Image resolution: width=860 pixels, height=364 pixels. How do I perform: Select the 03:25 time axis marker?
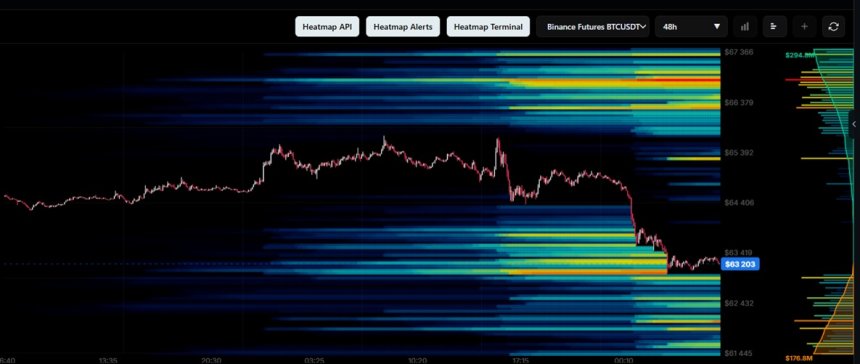click(x=314, y=361)
